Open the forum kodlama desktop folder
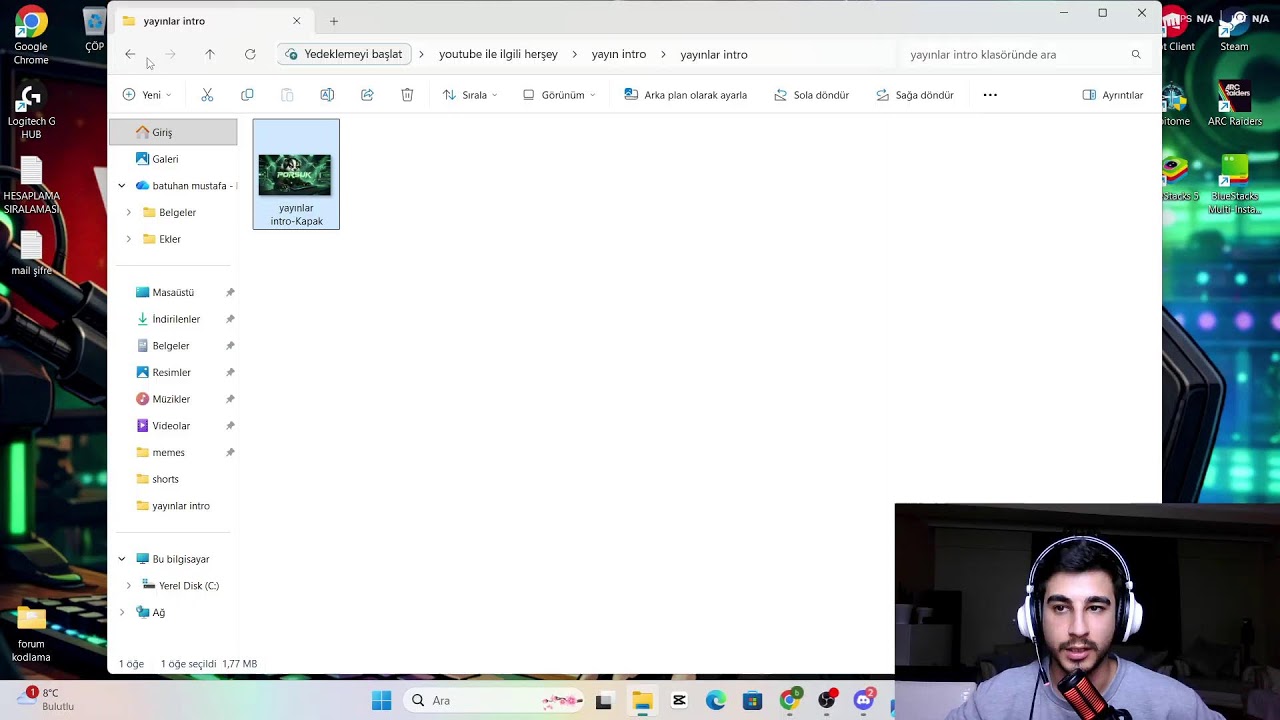This screenshot has height=720, width=1280. pyautogui.click(x=31, y=634)
